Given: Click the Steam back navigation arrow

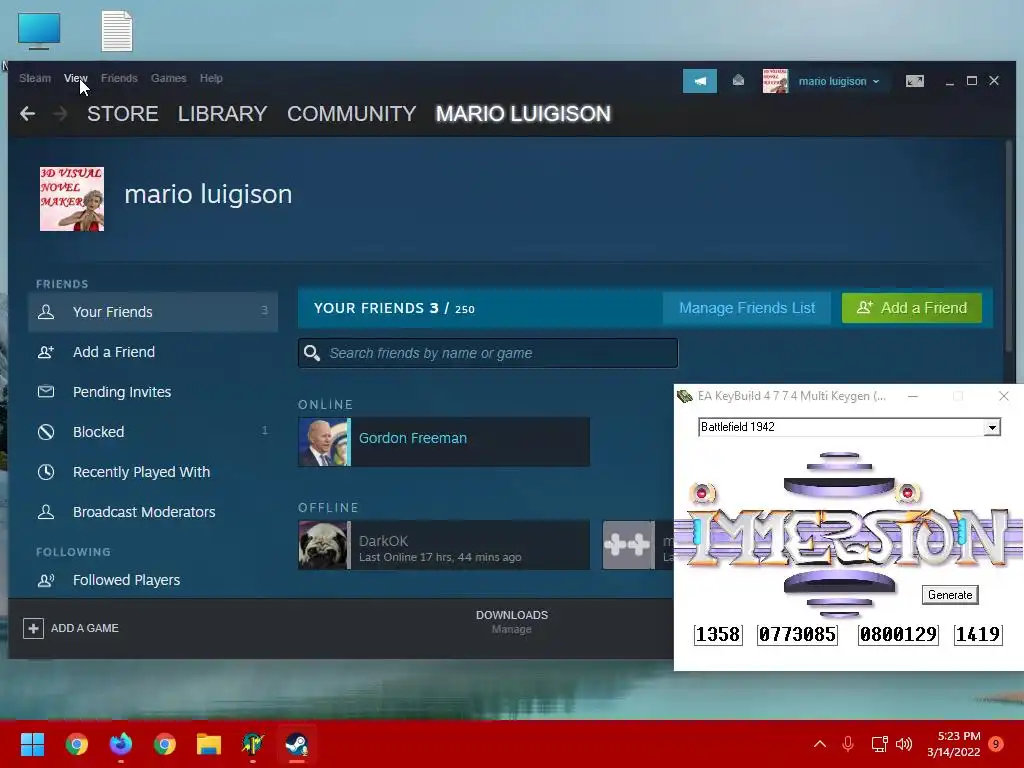Looking at the screenshot, I should [x=27, y=114].
